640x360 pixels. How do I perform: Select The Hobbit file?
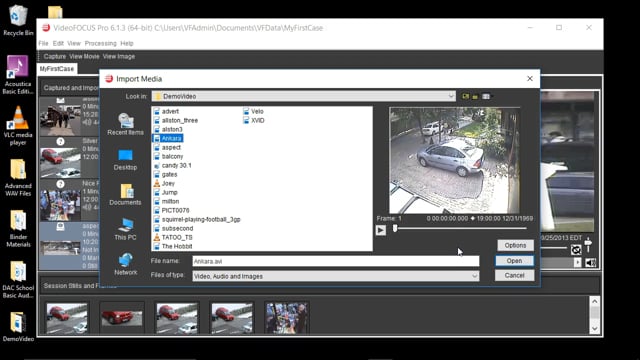pyautogui.click(x=173, y=246)
